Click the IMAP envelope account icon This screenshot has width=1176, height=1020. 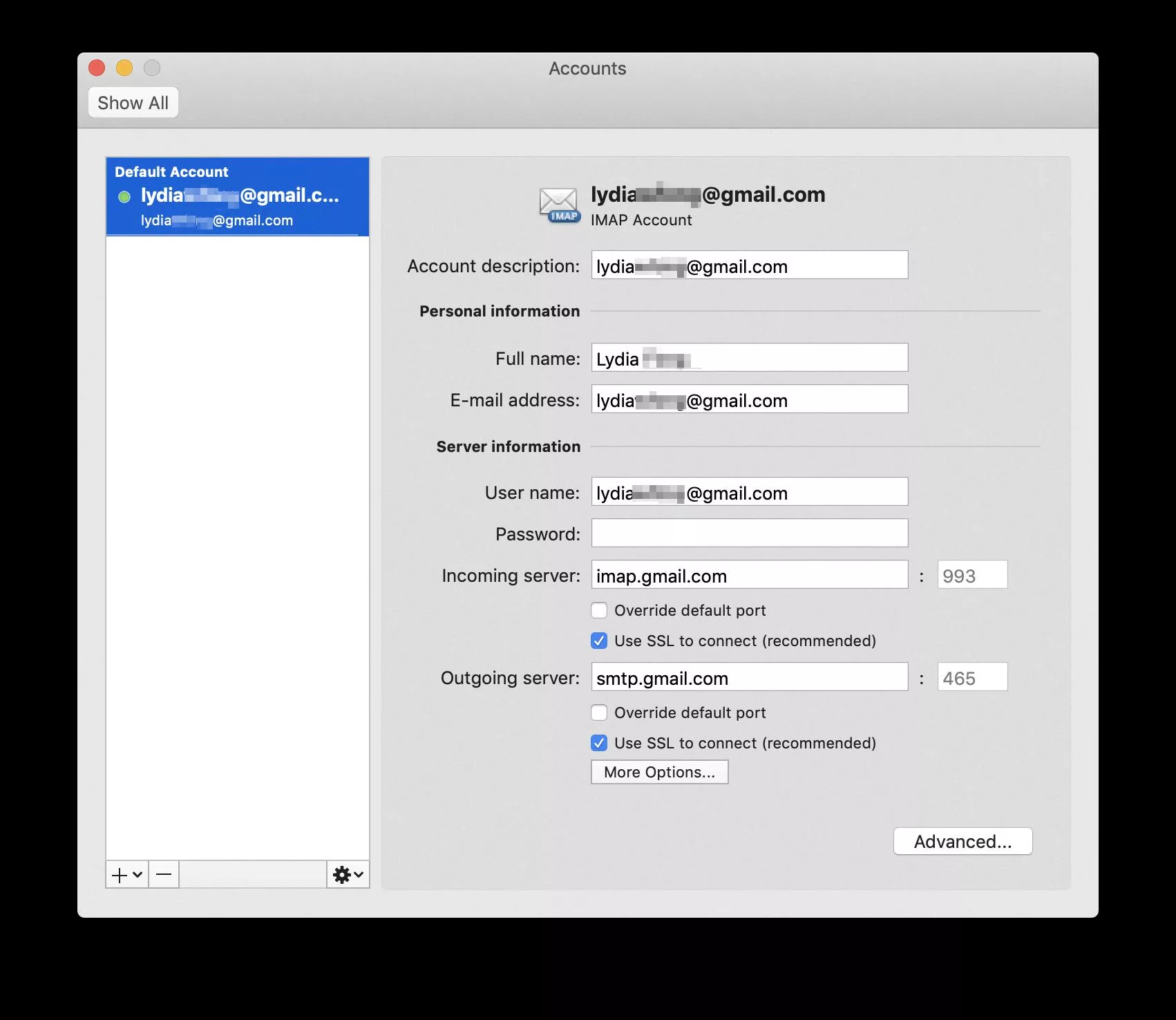click(559, 205)
